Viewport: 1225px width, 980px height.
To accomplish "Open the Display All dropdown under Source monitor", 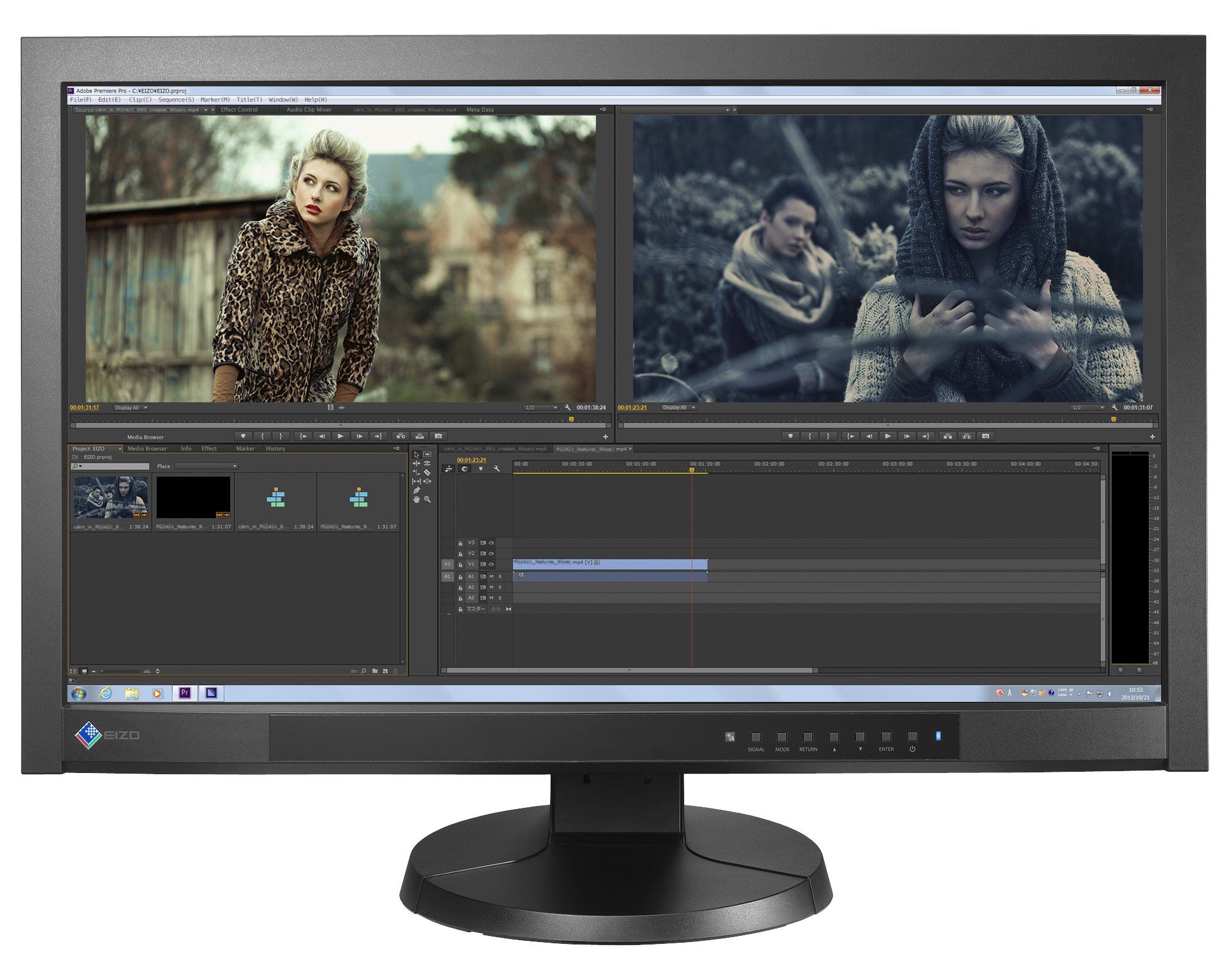I will pyautogui.click(x=132, y=407).
